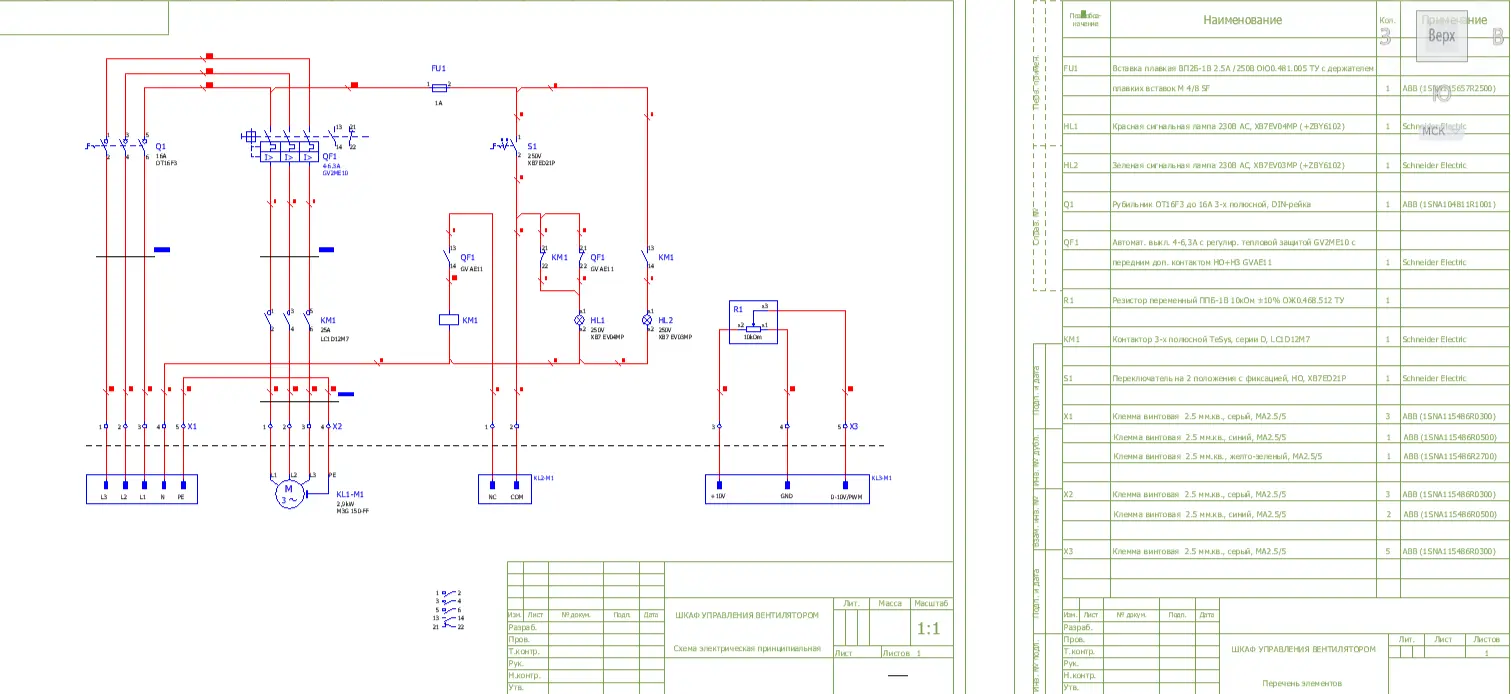This screenshot has width=1511, height=694.
Task: Select the FU1 fuse symbol
Action: [438, 88]
